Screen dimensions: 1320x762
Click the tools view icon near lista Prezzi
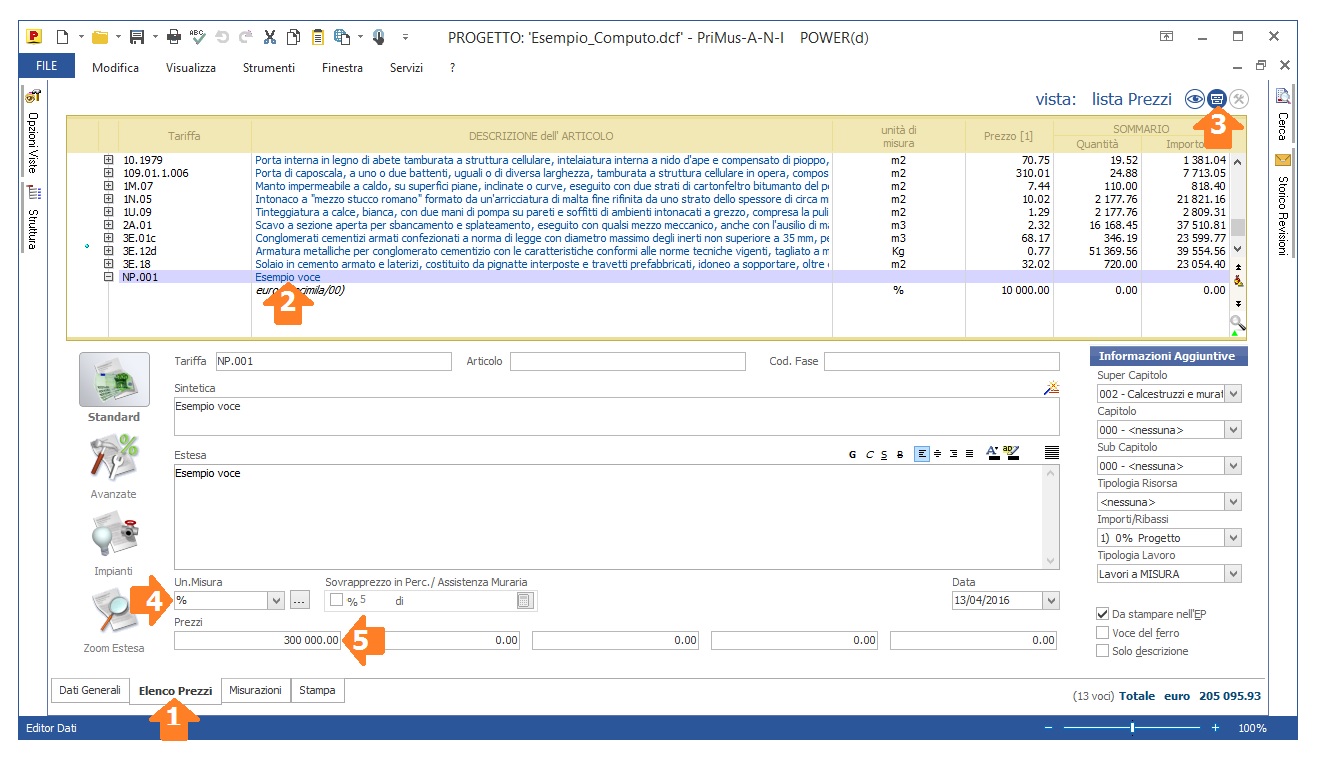click(x=1239, y=99)
